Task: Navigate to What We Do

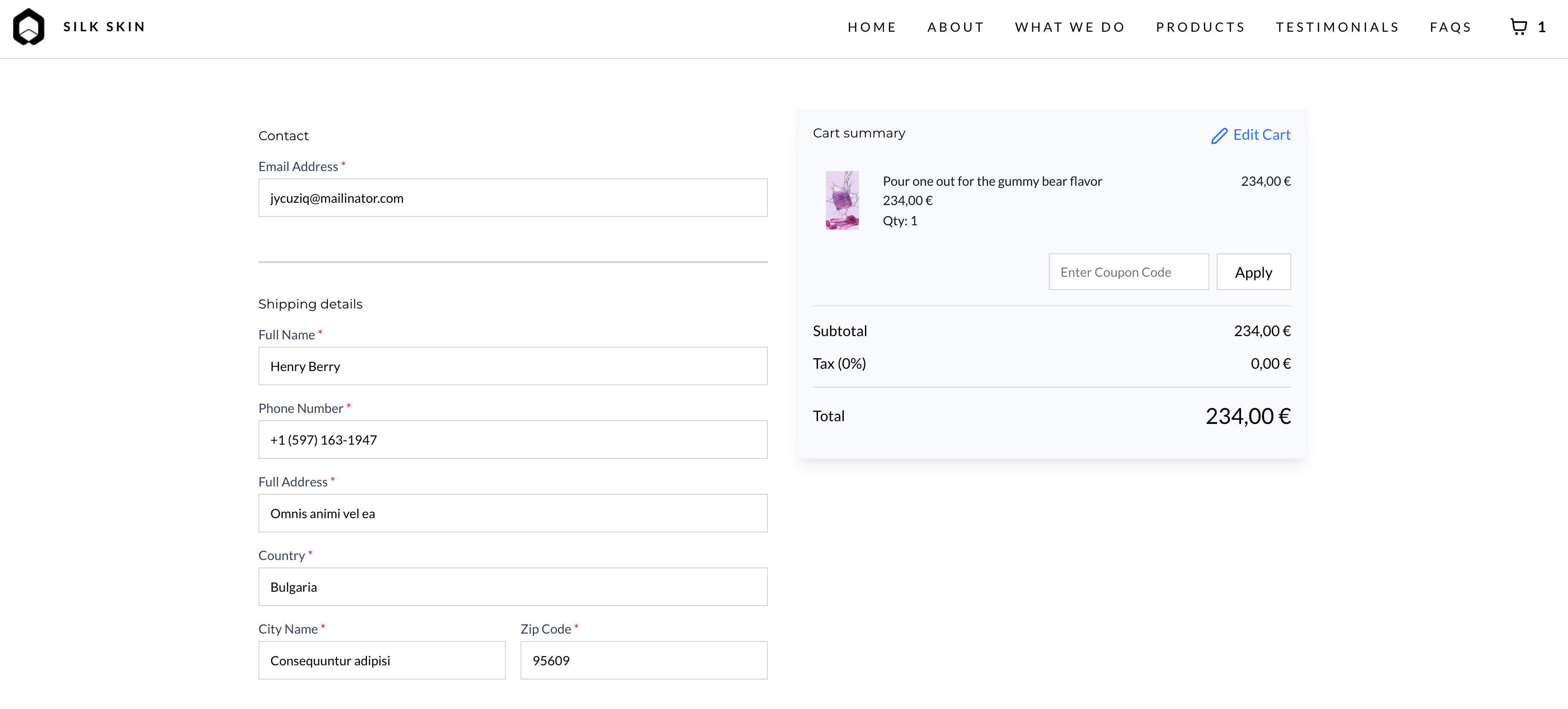Action: tap(1070, 28)
